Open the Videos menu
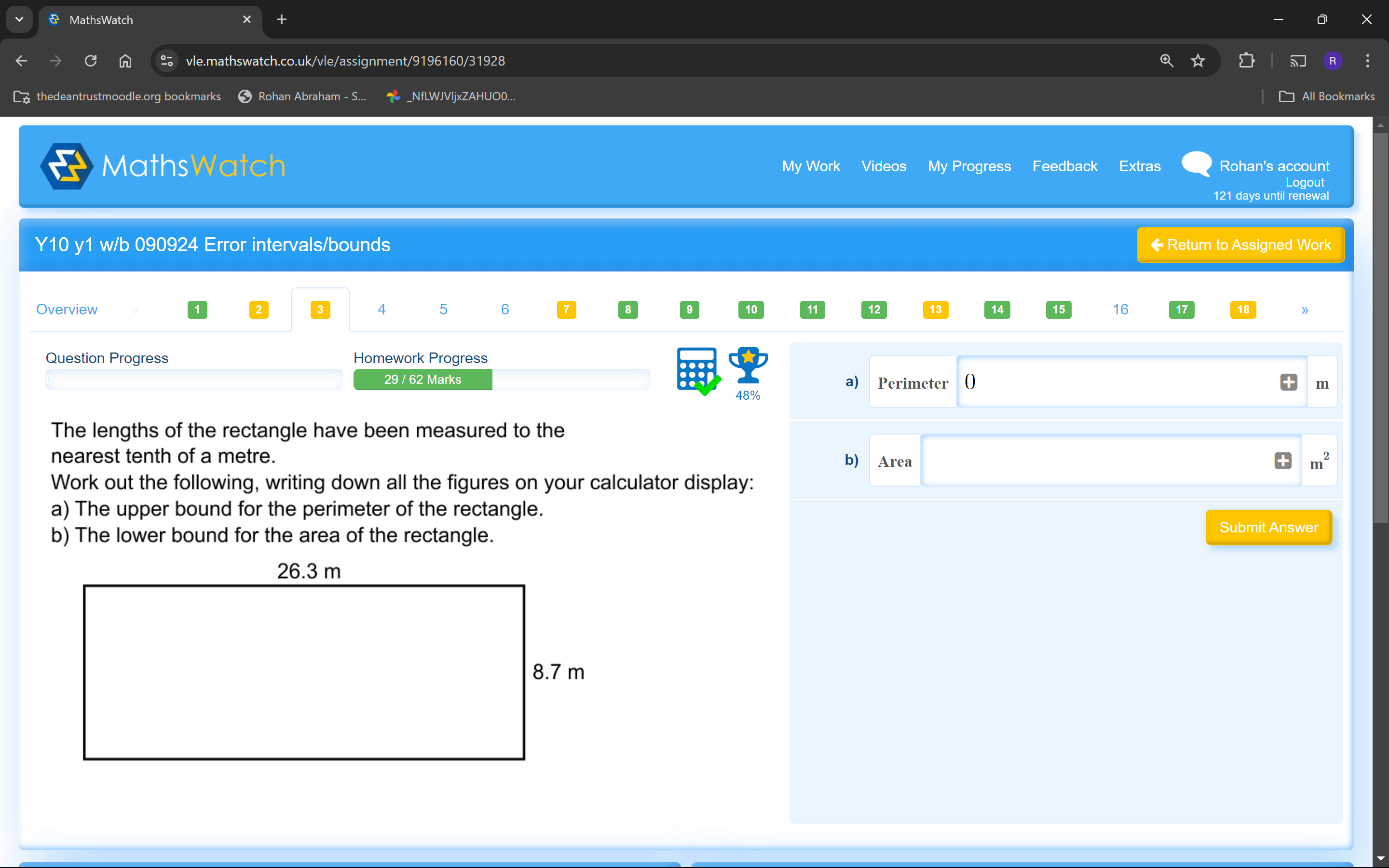1389x868 pixels. pyautogui.click(x=884, y=166)
